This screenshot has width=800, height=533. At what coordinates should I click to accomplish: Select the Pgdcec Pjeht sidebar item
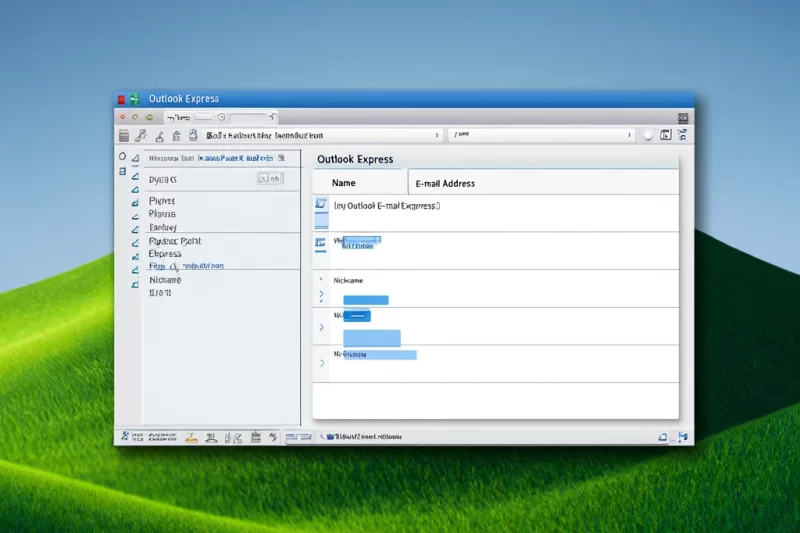point(174,241)
